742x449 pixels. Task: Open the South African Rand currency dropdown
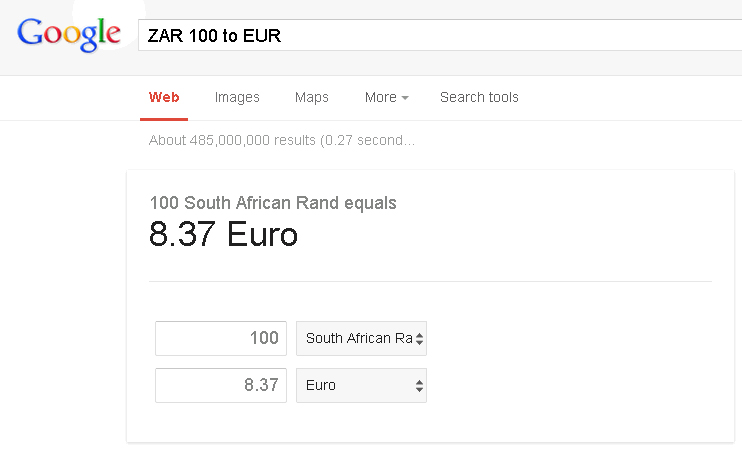click(x=358, y=338)
